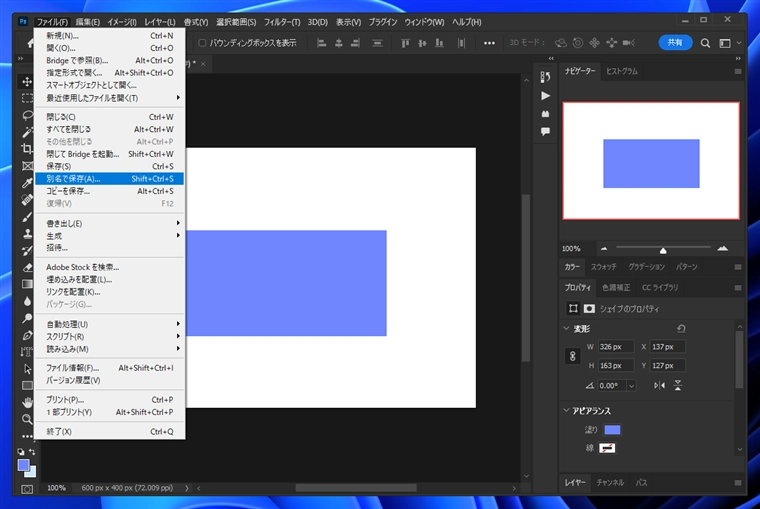Click 終了 Quit in File menu

click(109, 431)
